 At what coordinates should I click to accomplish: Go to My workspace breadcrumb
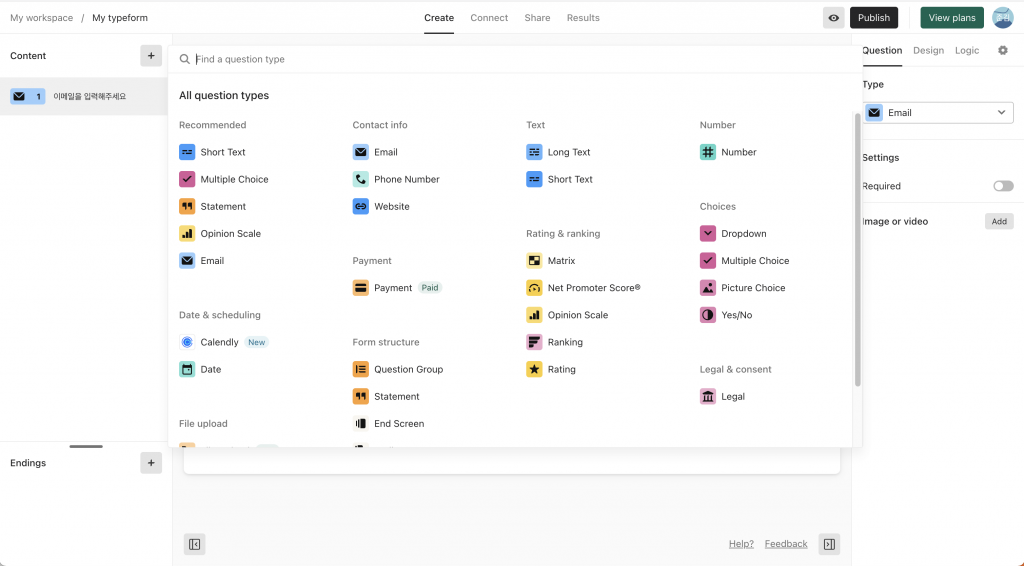pos(42,18)
